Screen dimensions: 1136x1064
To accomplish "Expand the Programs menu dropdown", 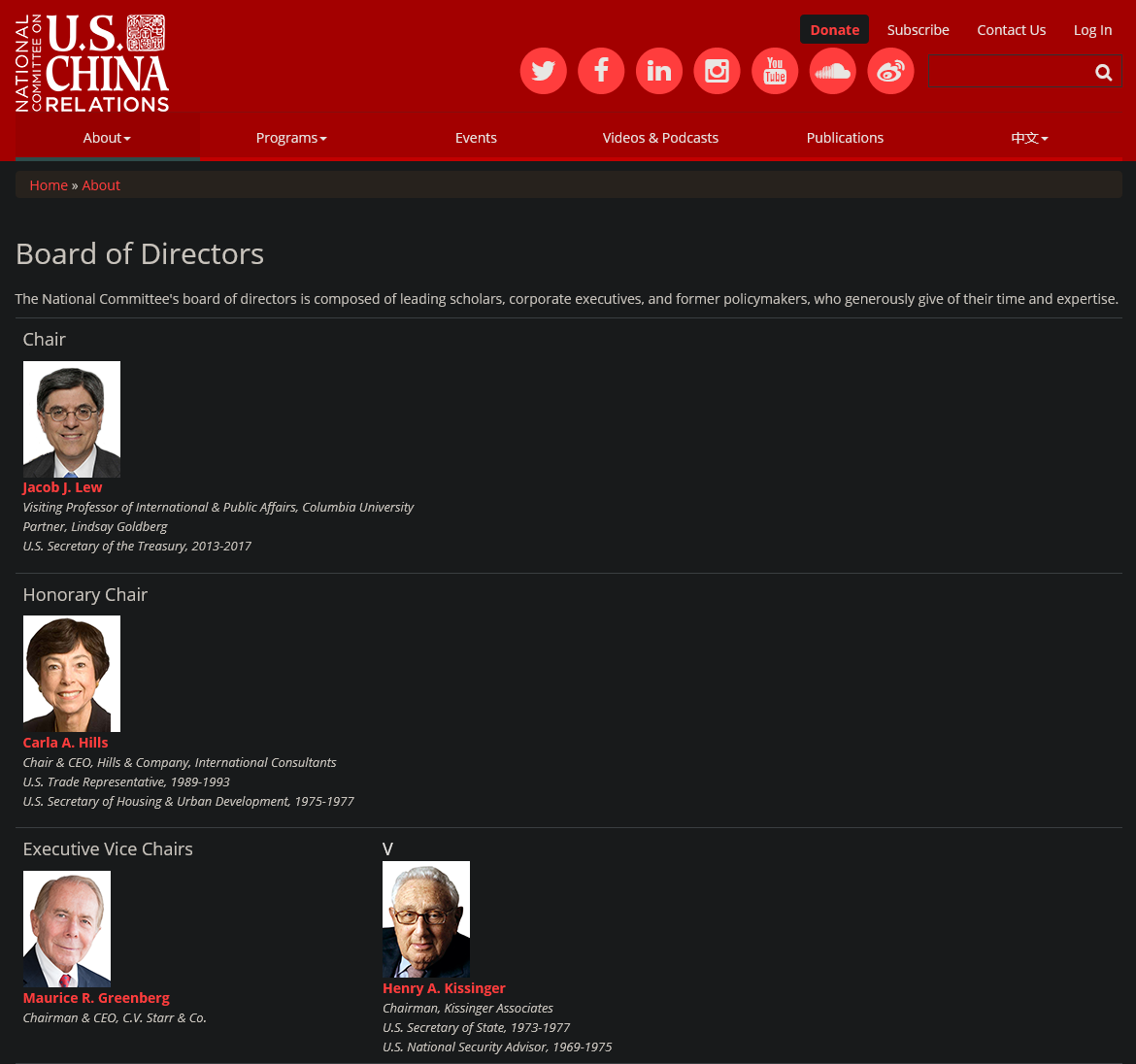I will click(x=291, y=138).
